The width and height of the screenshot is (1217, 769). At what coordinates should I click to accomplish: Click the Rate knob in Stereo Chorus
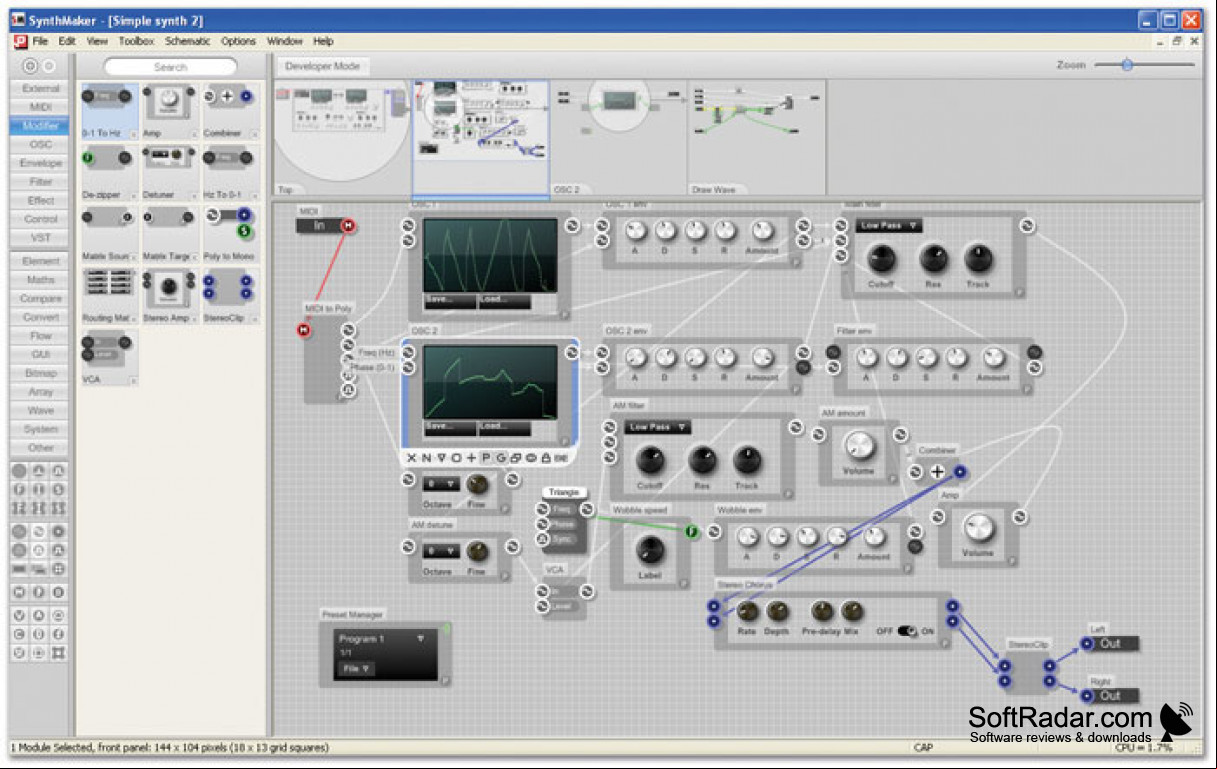[x=747, y=611]
